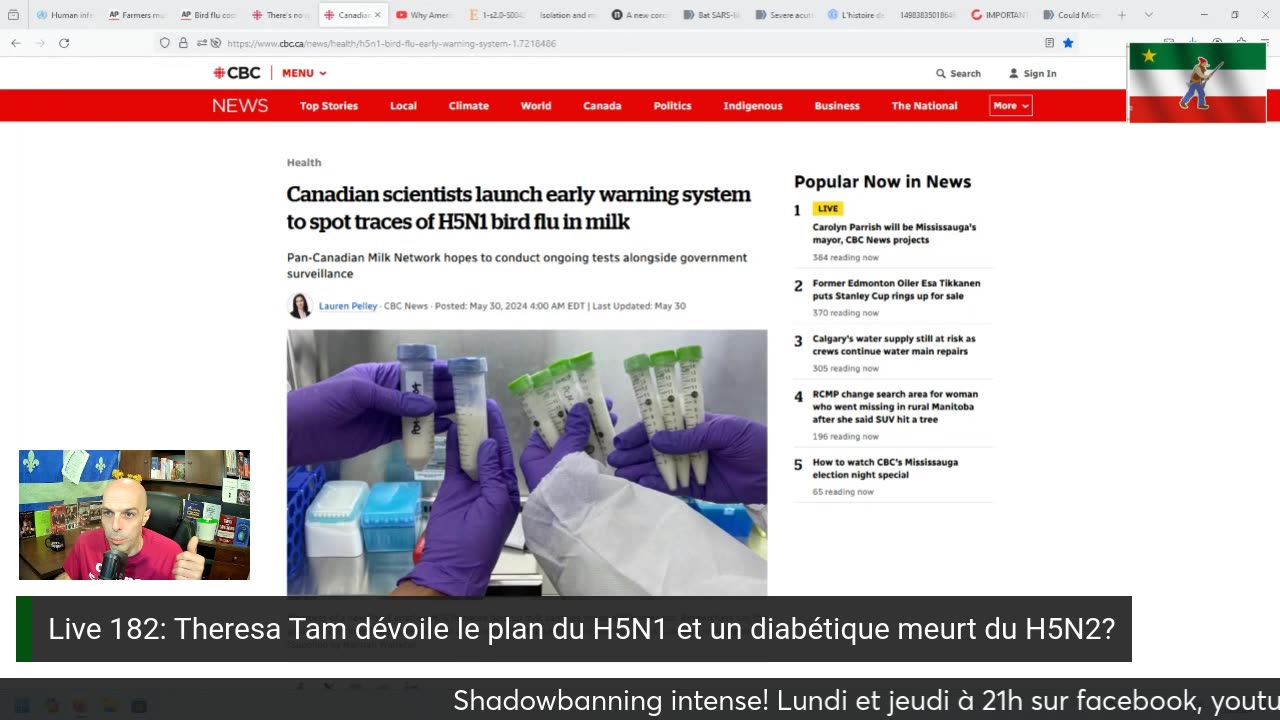The height and width of the screenshot is (720, 1280).
Task: Click the article headline about H5N1 in milk
Action: coord(518,208)
